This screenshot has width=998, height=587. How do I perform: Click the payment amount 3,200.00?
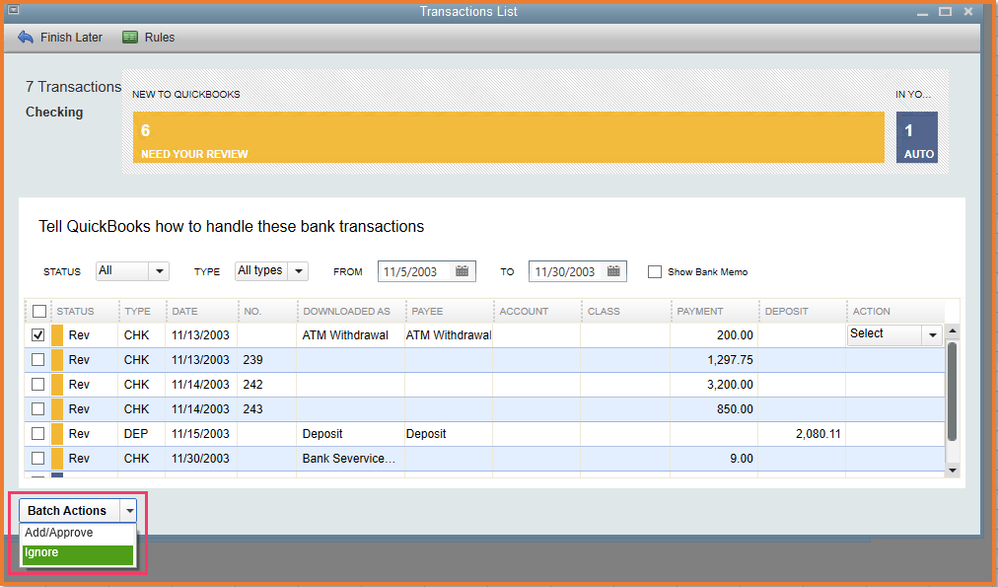730,385
